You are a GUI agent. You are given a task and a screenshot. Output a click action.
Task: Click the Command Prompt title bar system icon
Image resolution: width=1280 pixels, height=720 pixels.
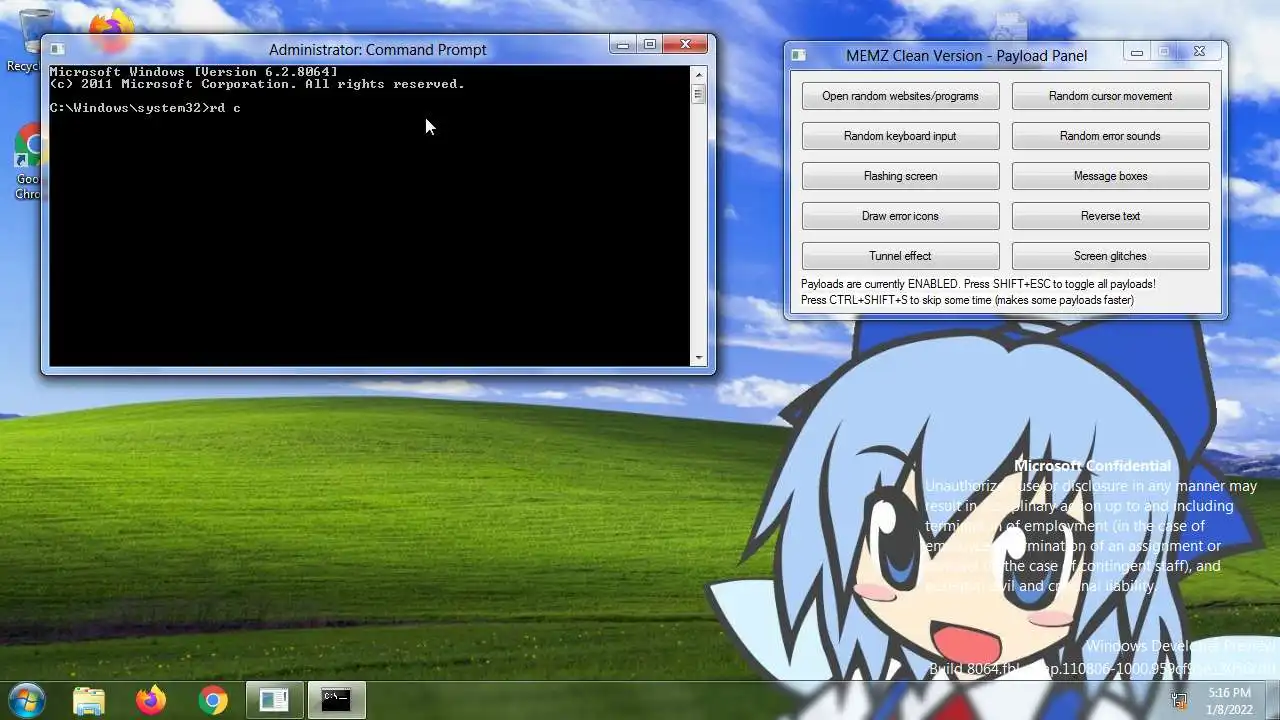click(57, 49)
